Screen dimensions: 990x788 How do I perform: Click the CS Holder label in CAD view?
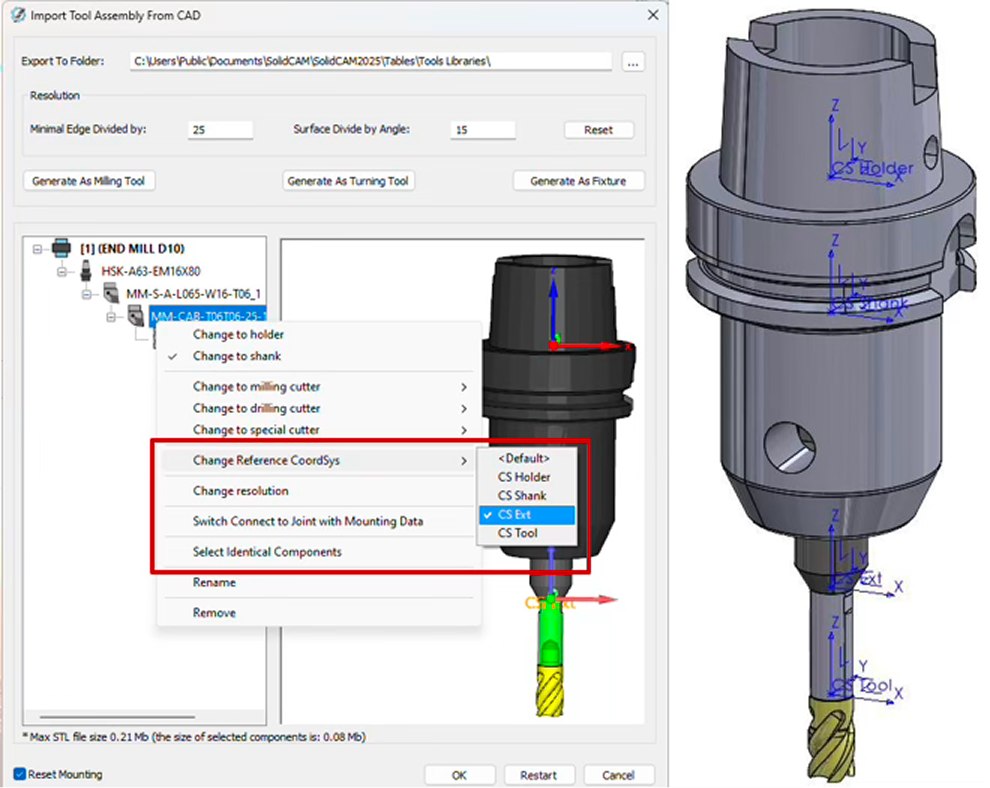tap(872, 169)
